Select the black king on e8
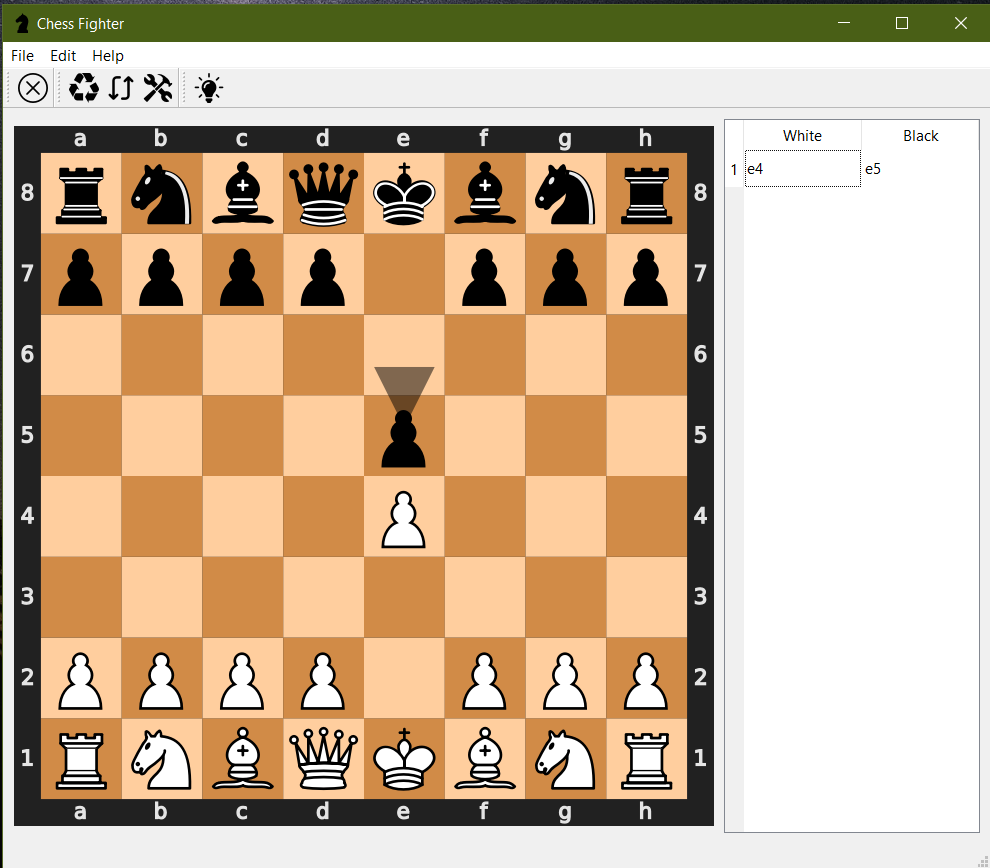Screen dimensions: 990x868 pos(404,194)
